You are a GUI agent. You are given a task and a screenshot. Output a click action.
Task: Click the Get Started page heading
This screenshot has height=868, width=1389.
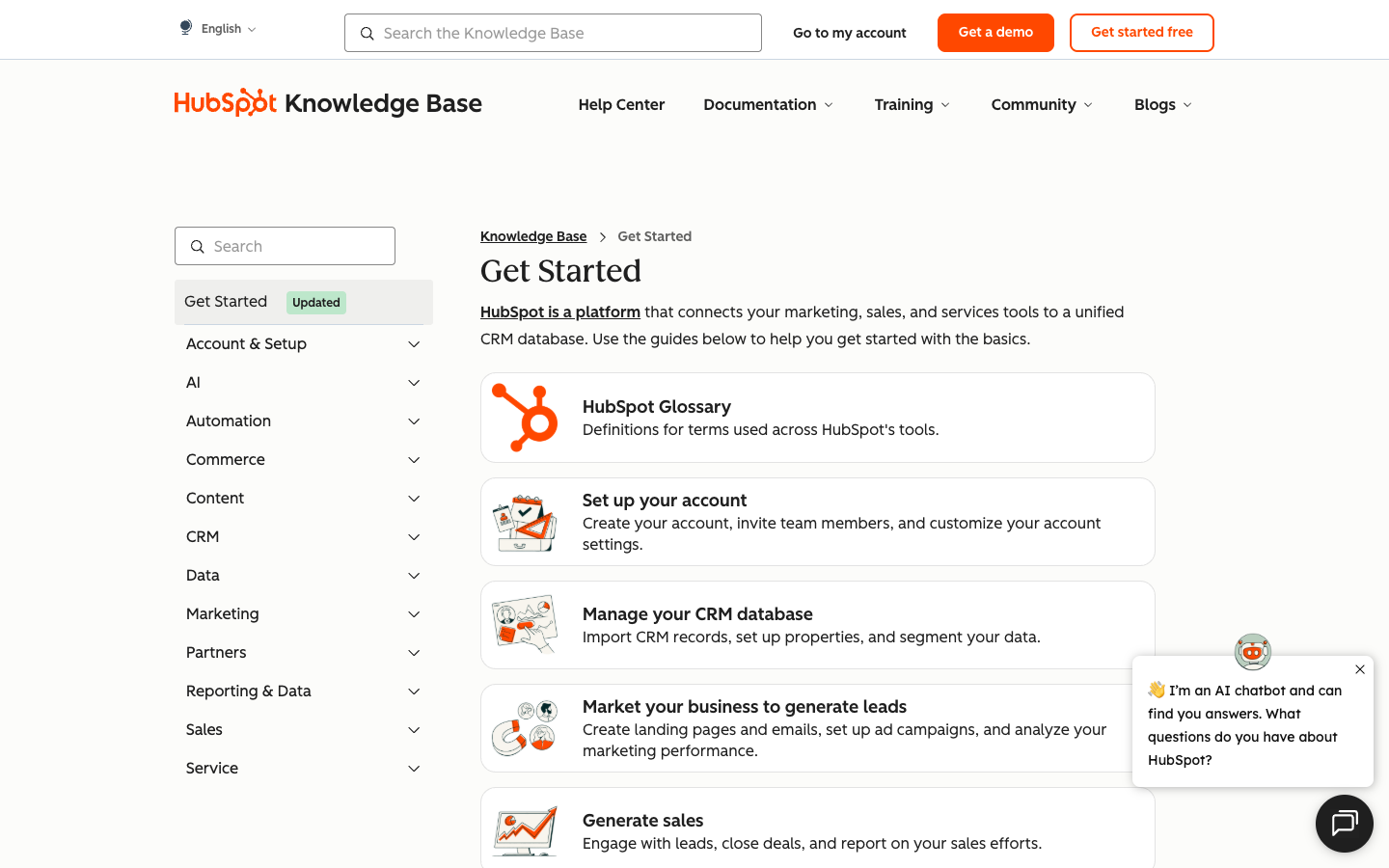point(560,271)
